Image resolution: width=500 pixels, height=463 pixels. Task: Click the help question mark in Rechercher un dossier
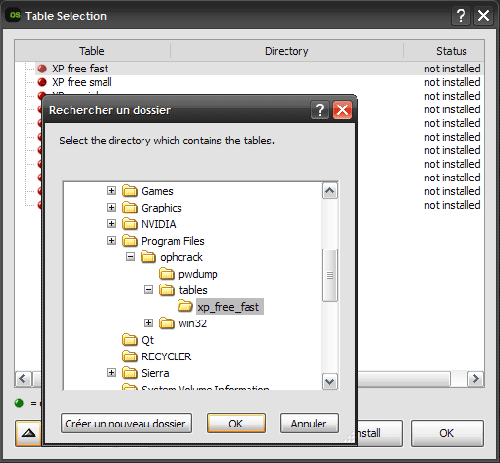pyautogui.click(x=320, y=110)
